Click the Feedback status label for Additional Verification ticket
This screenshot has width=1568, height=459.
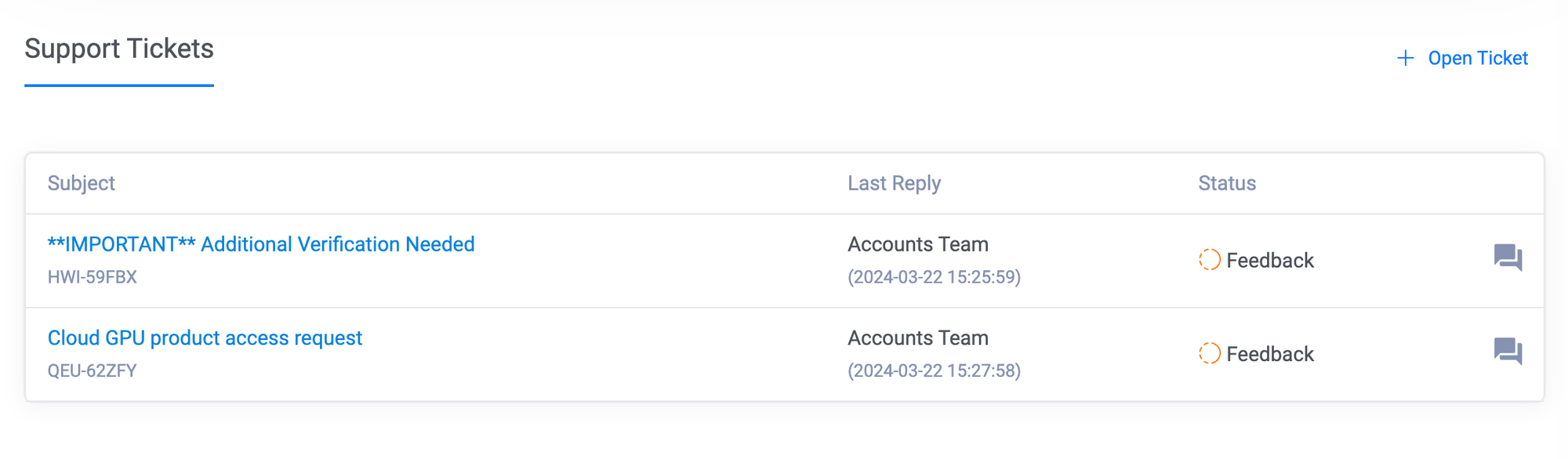1269,260
